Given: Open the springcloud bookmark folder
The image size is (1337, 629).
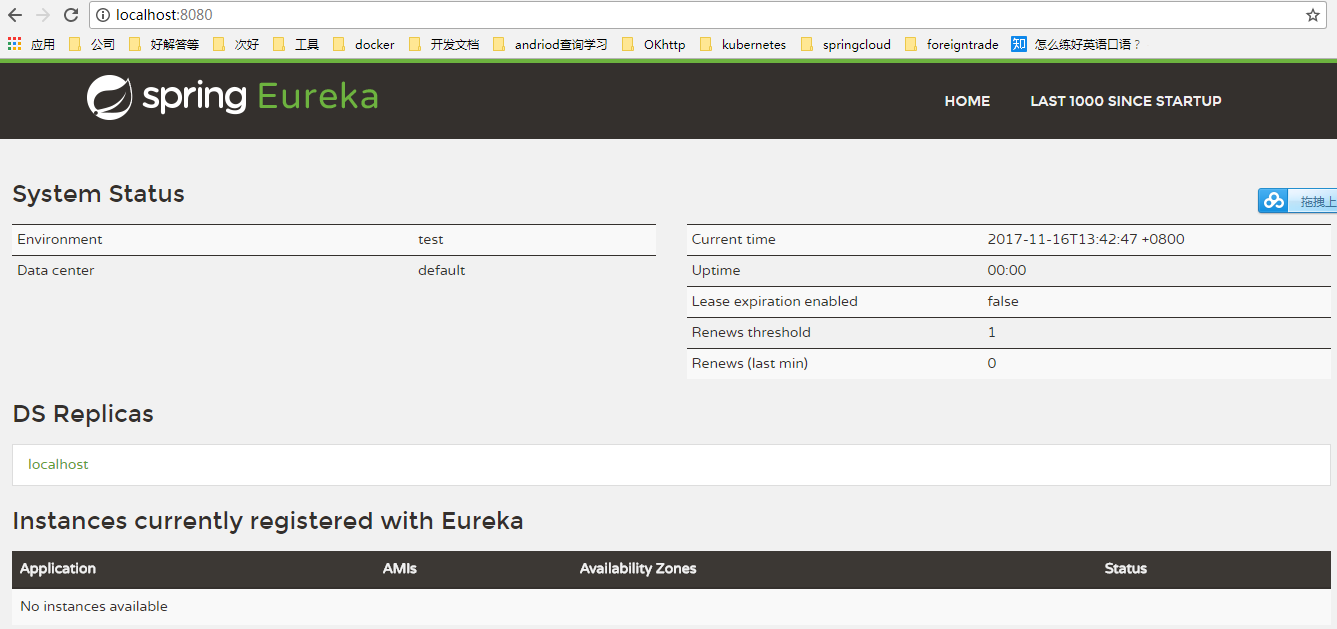Looking at the screenshot, I should (x=846, y=44).
